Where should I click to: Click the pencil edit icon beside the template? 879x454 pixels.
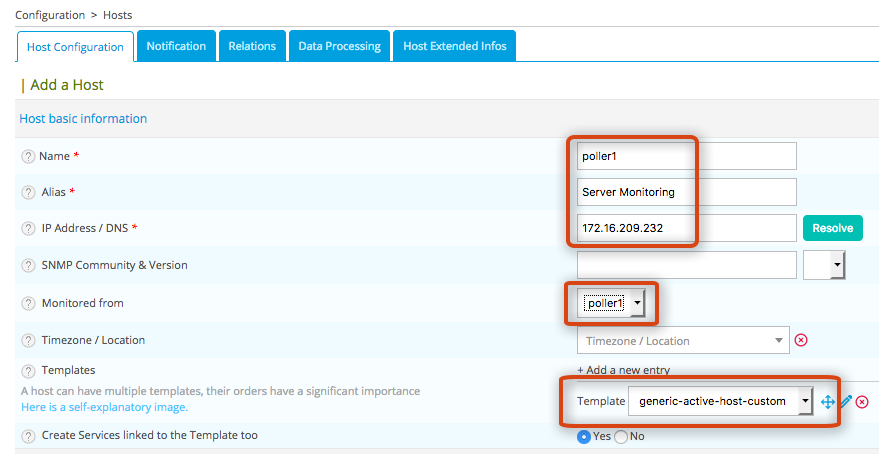(x=846, y=402)
